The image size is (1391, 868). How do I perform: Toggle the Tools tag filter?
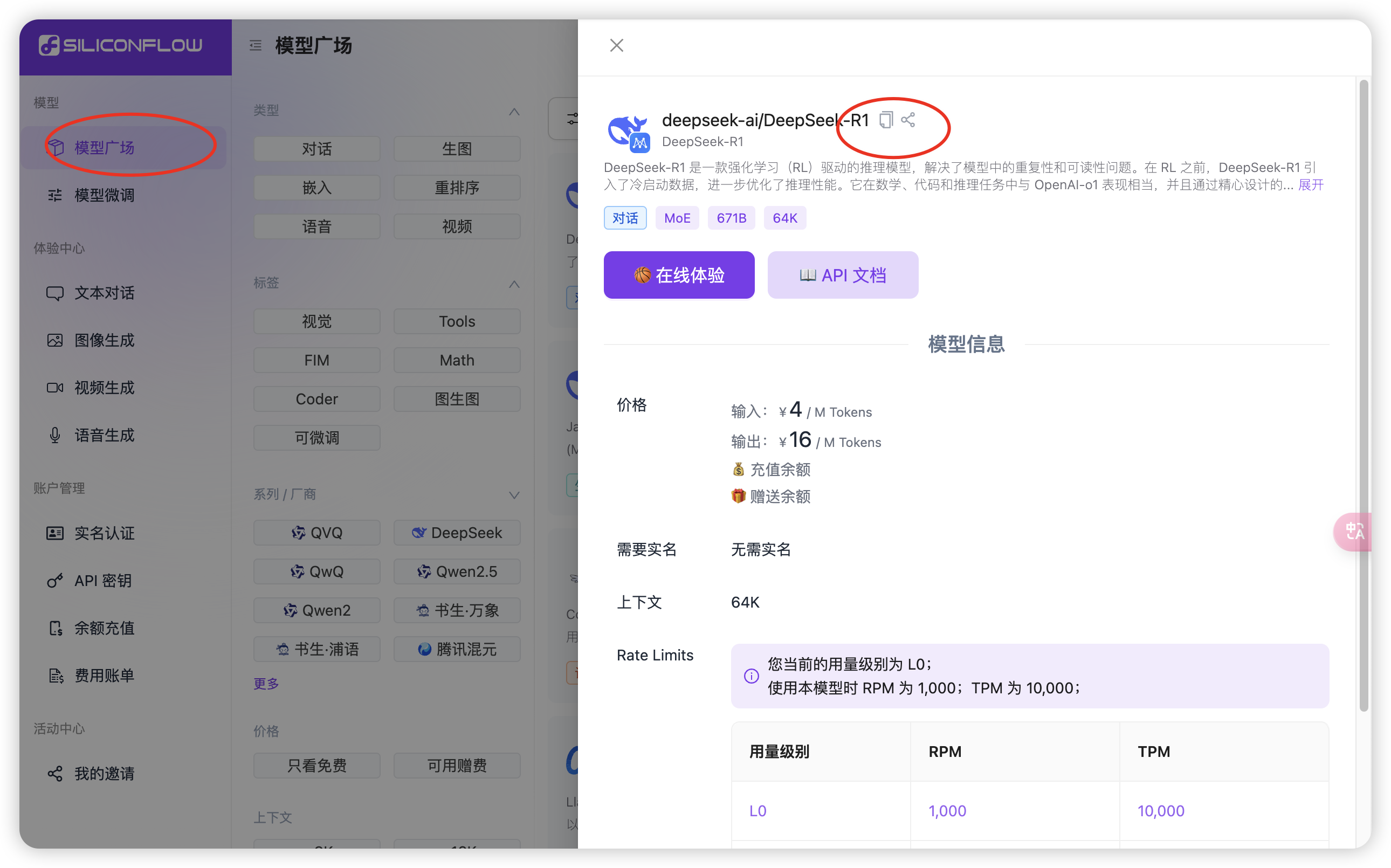457,321
